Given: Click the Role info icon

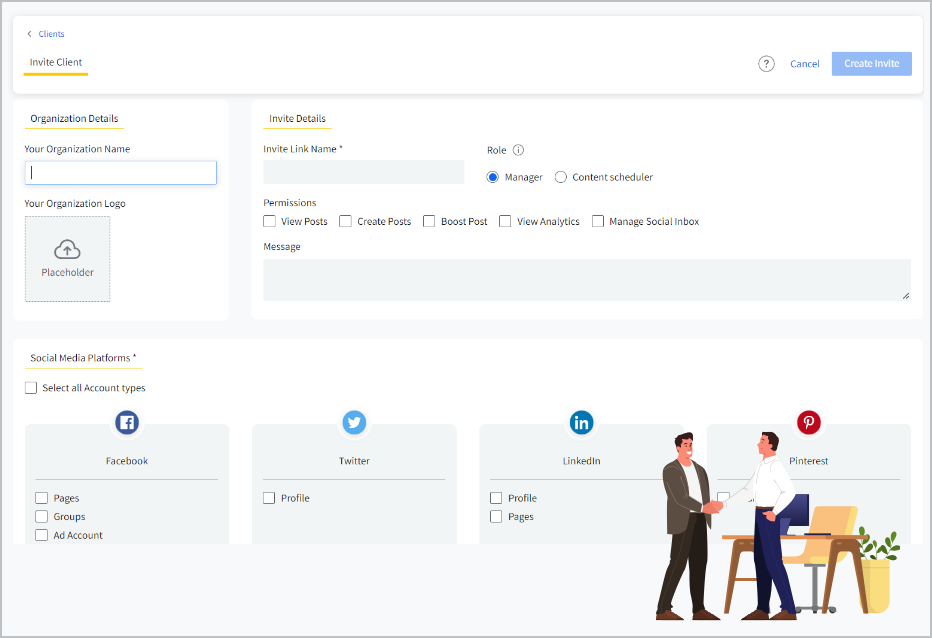Looking at the screenshot, I should click(x=518, y=150).
